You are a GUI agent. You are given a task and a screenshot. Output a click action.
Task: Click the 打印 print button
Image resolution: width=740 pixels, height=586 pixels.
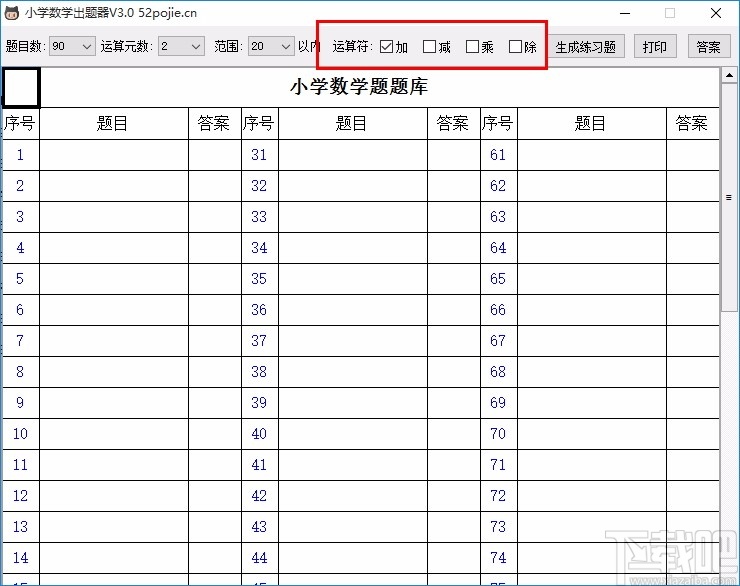click(x=655, y=46)
